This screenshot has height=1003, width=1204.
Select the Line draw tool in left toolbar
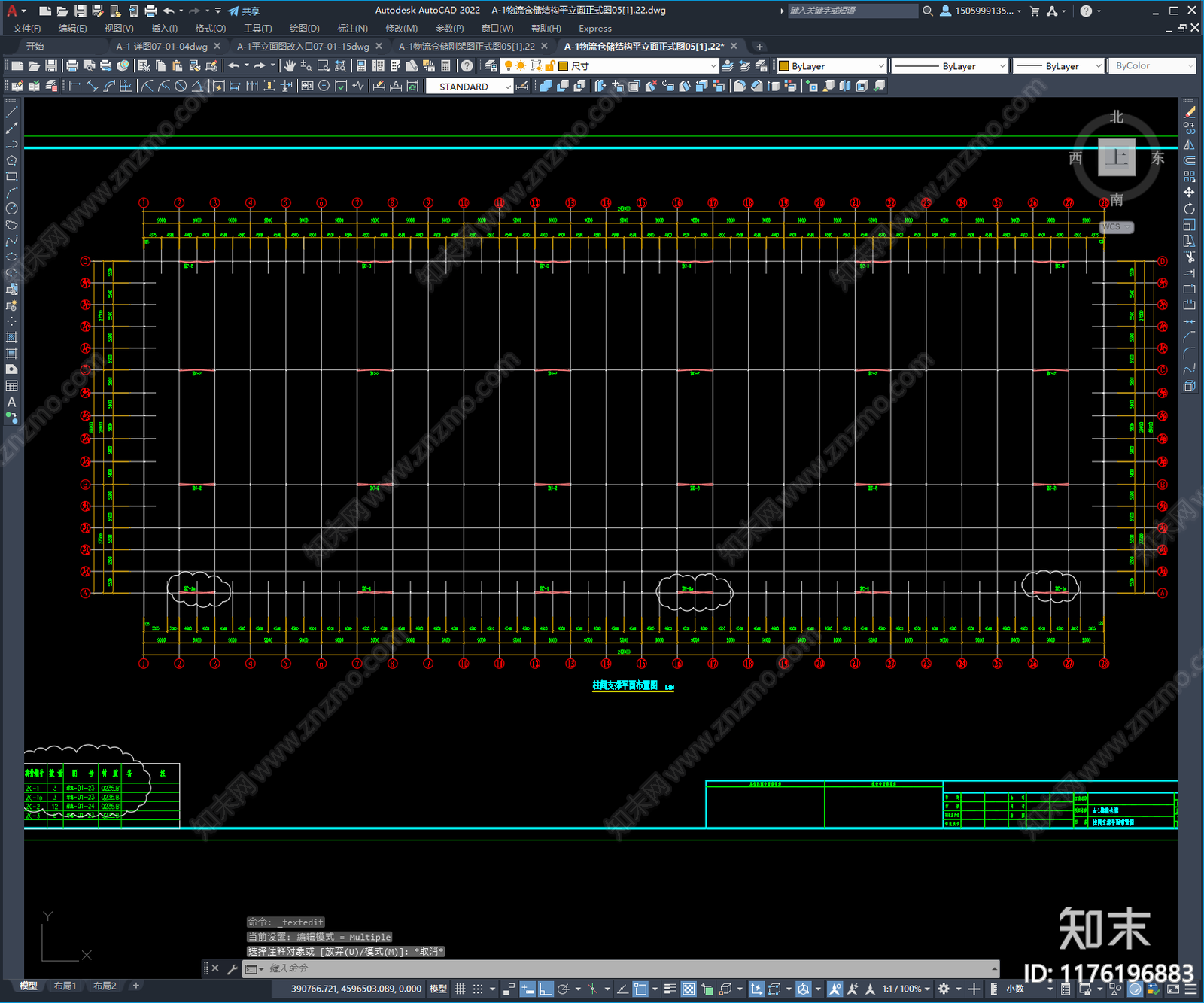(11, 111)
